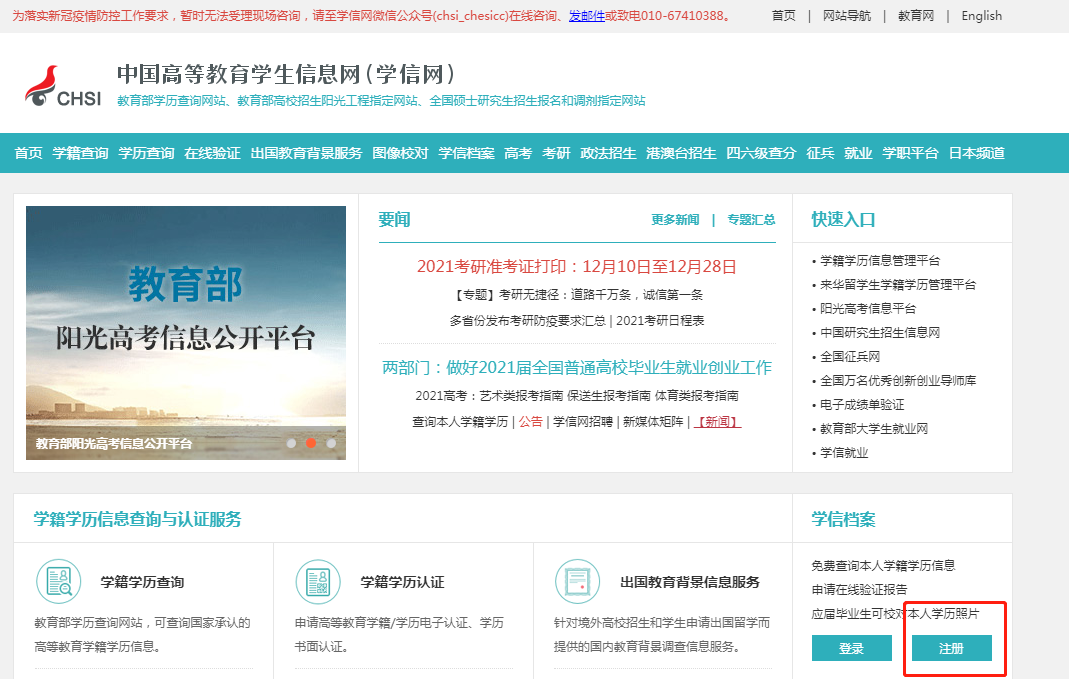This screenshot has width=1069, height=679.
Task: Open 政法招生 in the navigation bar
Action: click(608, 153)
